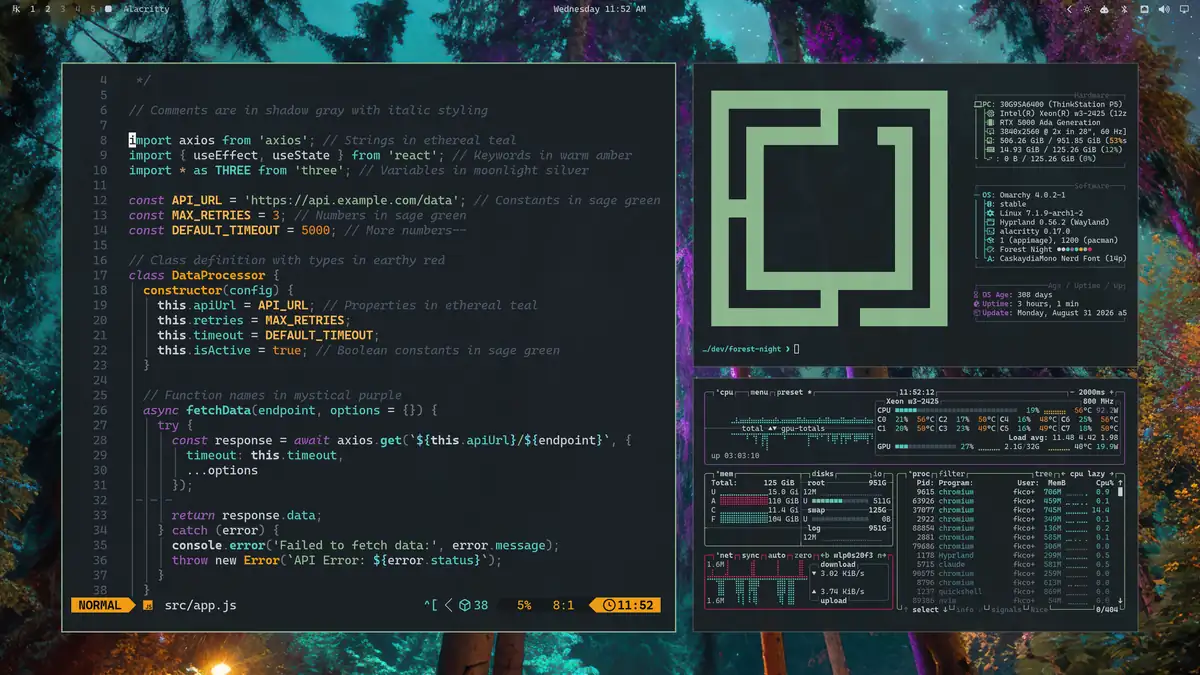
Task: Expand the tray chevron in top bar
Action: [1069, 9]
